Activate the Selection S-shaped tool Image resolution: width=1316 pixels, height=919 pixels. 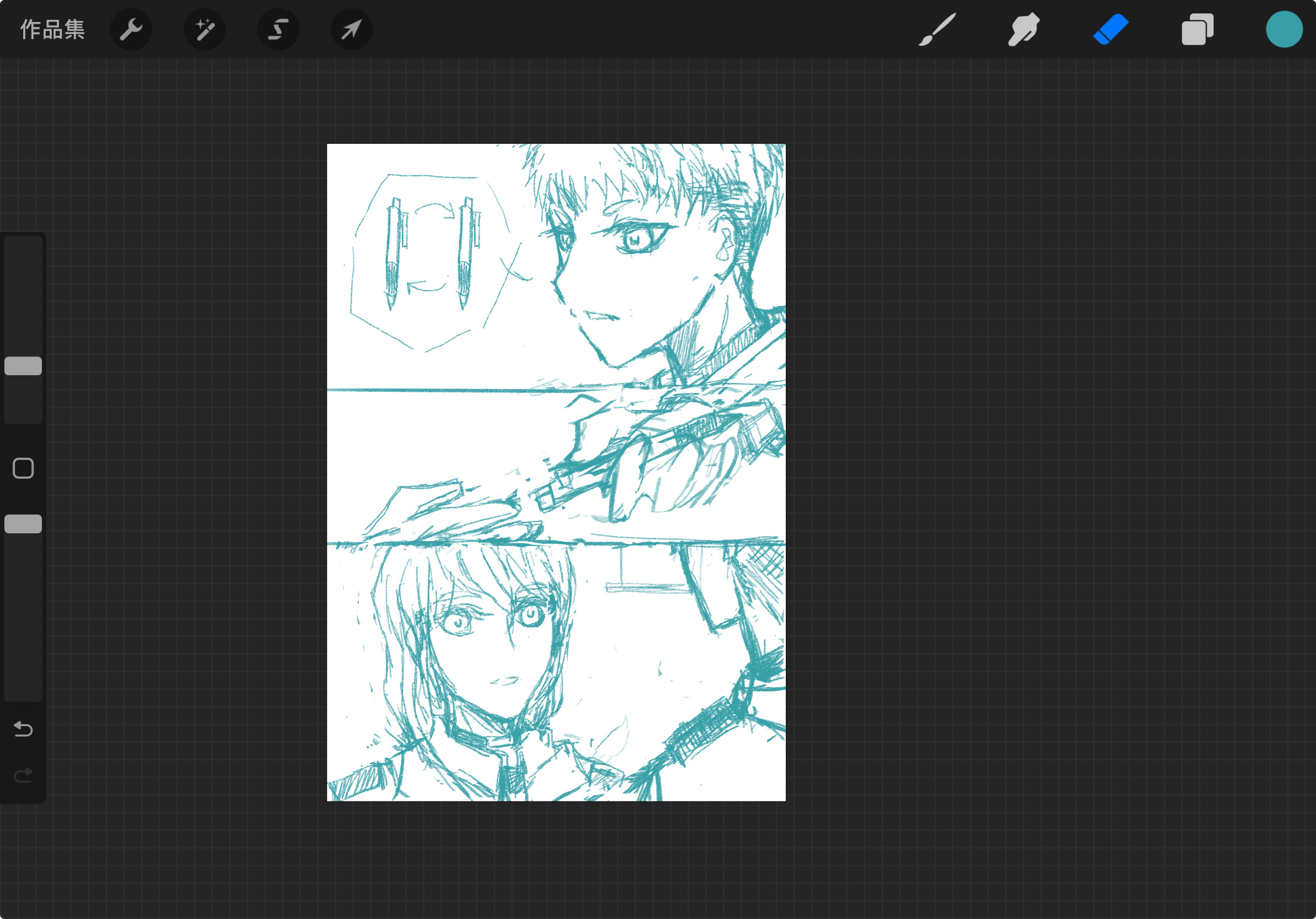coord(278,29)
